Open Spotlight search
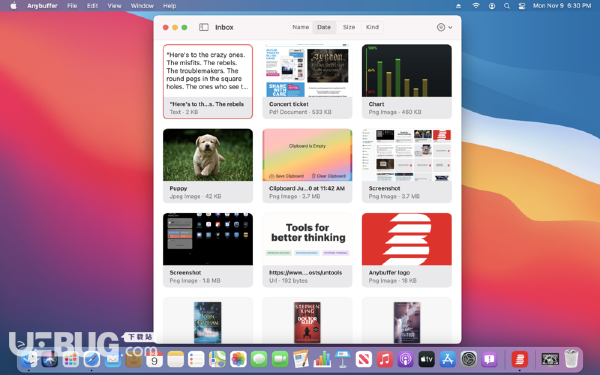The image size is (600, 375). [507, 6]
